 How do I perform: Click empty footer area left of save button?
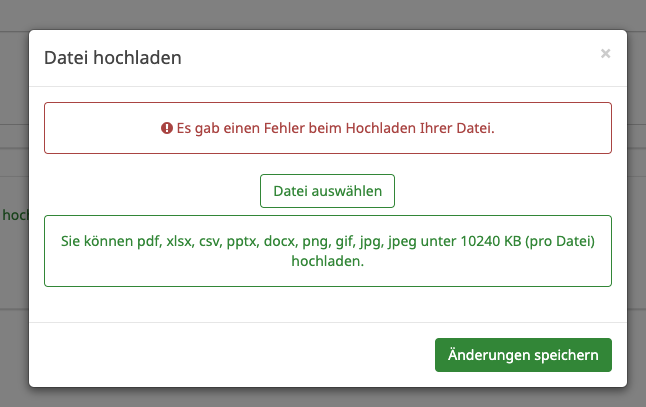[230, 355]
